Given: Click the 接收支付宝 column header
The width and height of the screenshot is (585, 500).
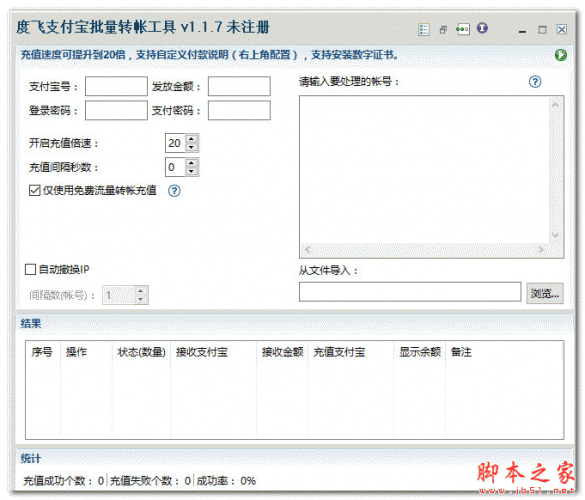Looking at the screenshot, I should tap(213, 352).
